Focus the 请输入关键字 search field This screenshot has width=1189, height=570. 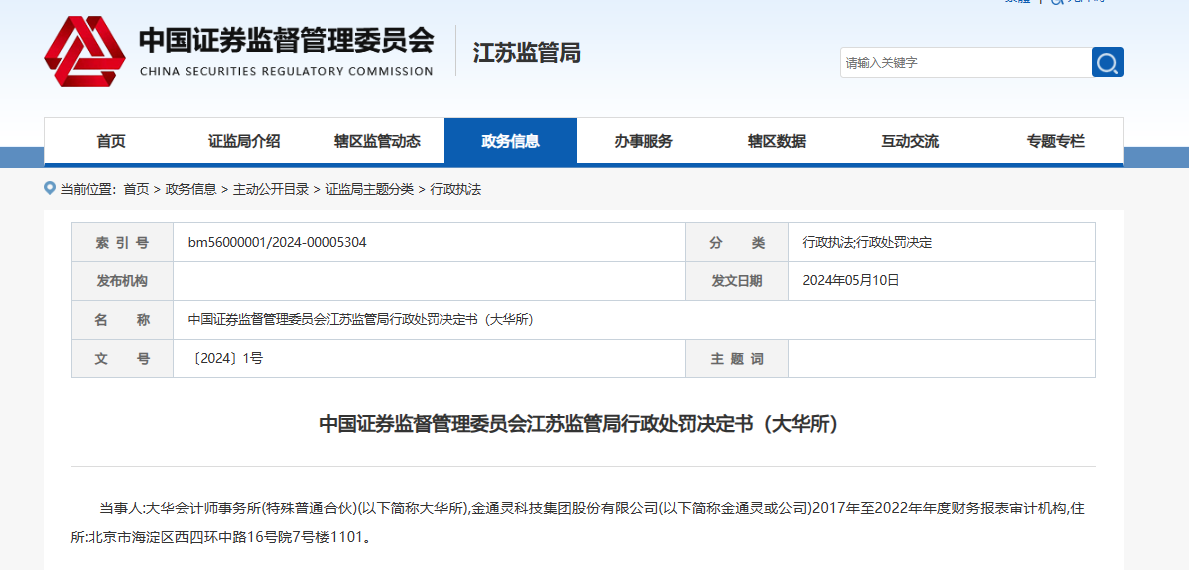click(965, 62)
